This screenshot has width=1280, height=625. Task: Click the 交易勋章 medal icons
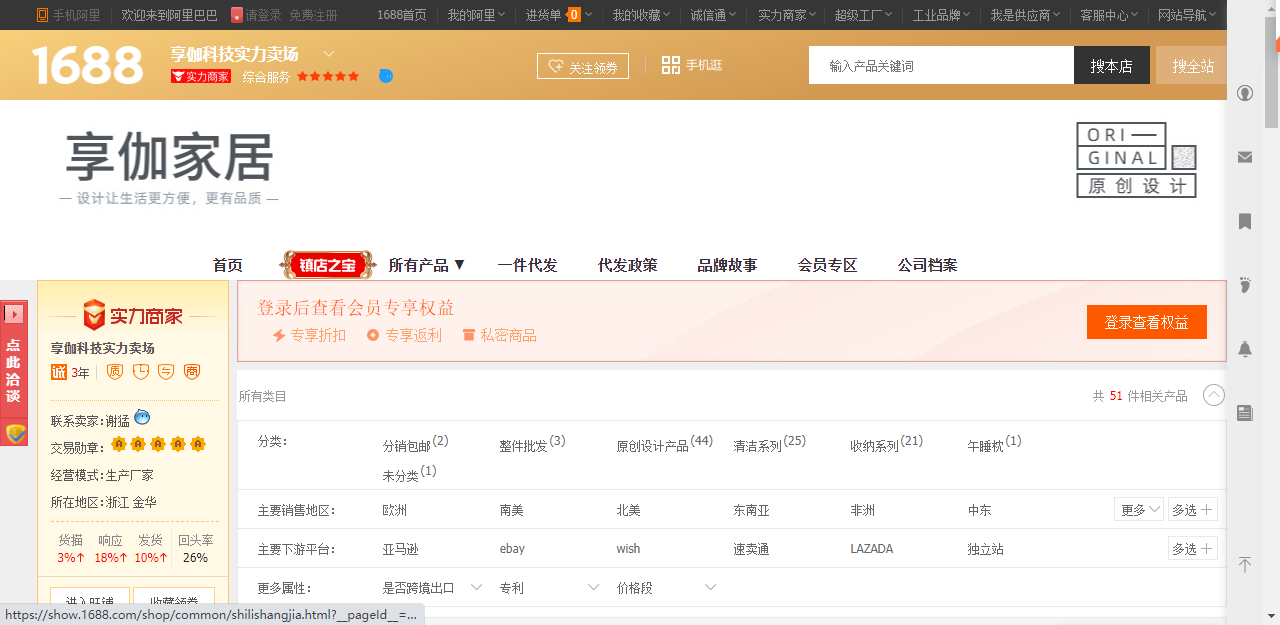click(x=158, y=445)
